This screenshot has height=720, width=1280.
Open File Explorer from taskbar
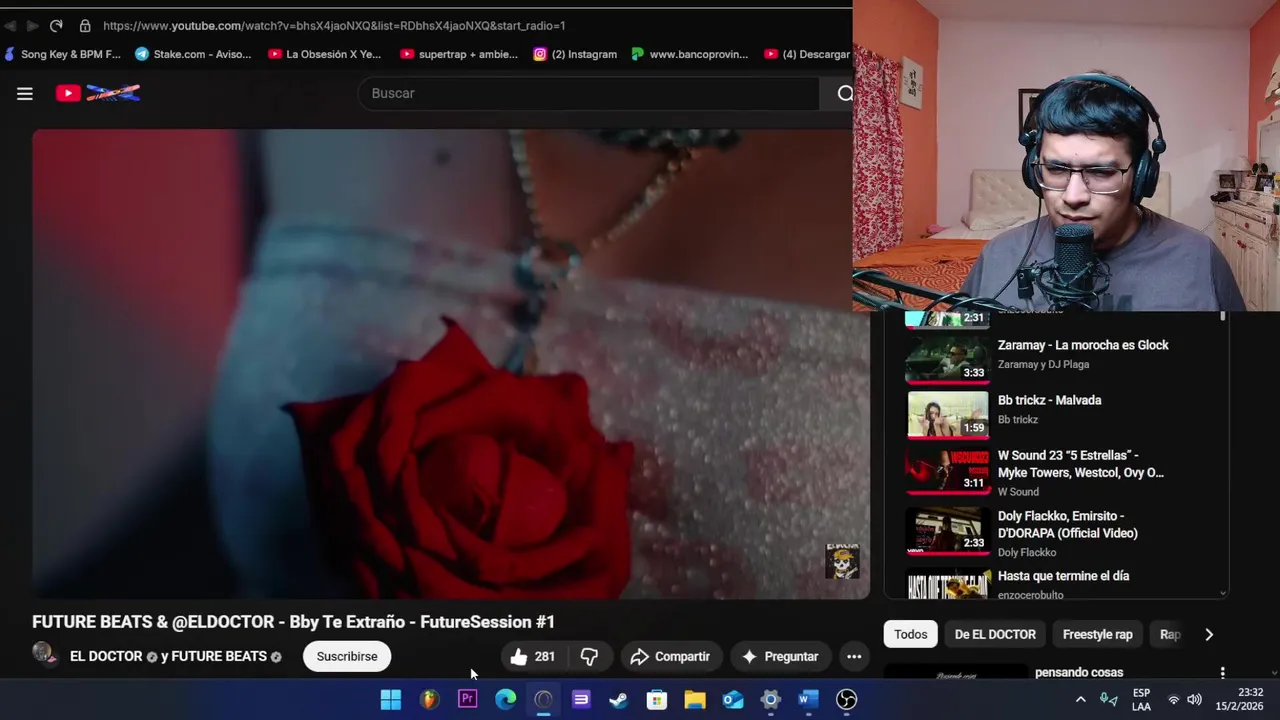click(x=695, y=699)
